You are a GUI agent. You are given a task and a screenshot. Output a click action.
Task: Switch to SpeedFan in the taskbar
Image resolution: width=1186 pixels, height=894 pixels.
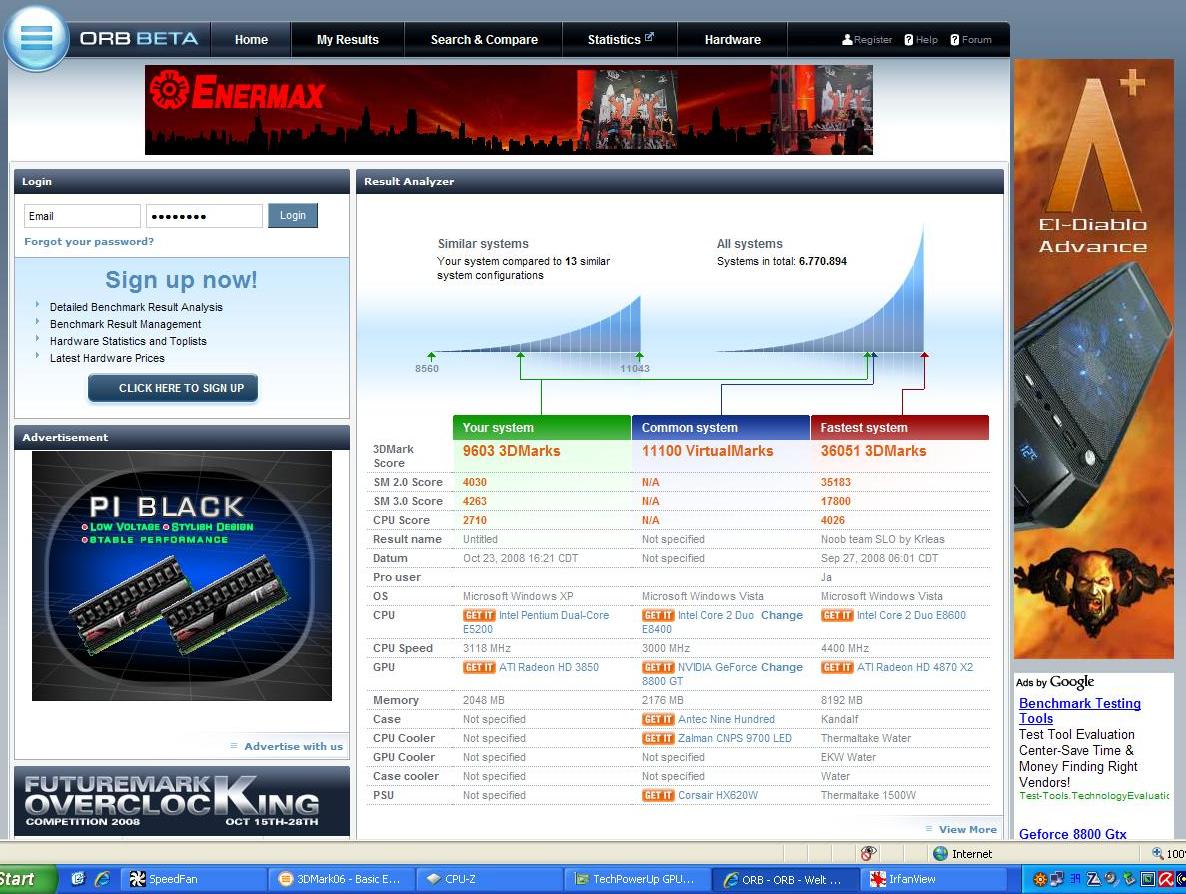coord(193,879)
